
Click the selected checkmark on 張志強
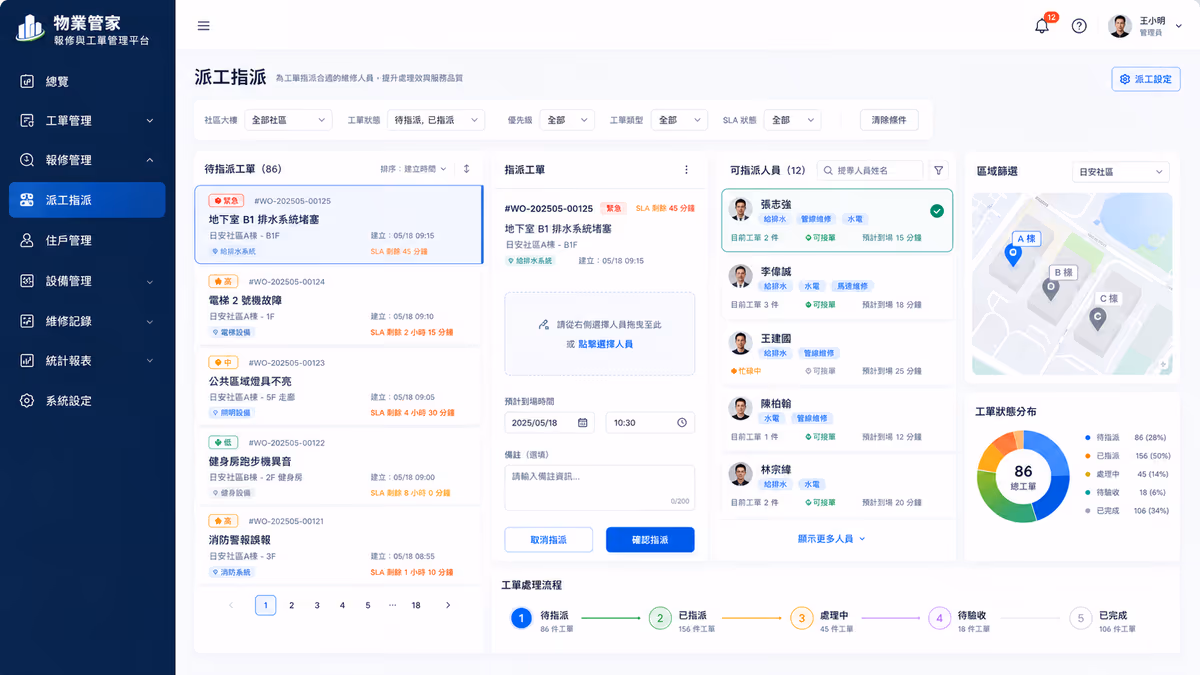coord(936,211)
